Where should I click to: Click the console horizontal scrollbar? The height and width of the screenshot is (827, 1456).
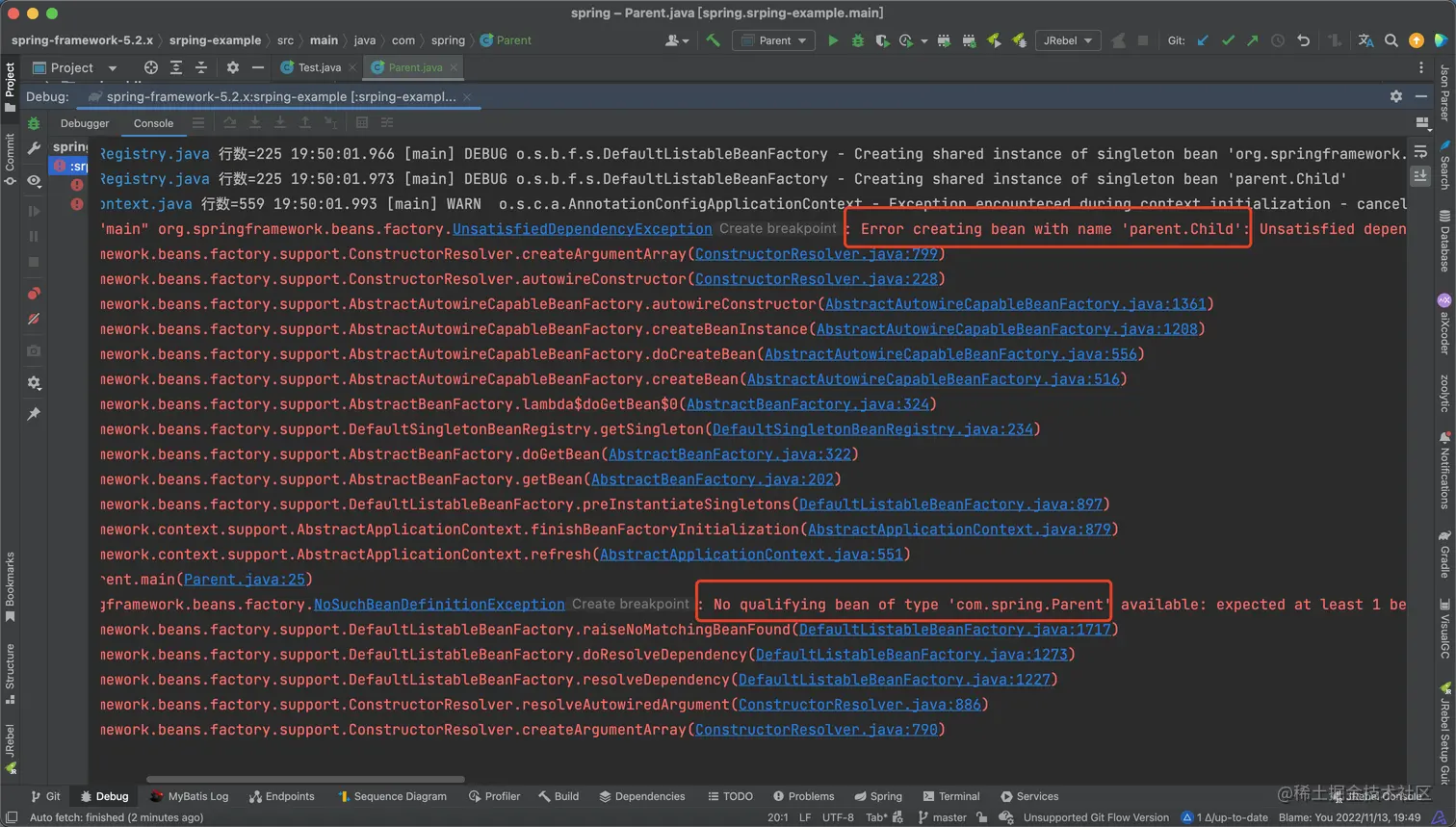click(305, 780)
